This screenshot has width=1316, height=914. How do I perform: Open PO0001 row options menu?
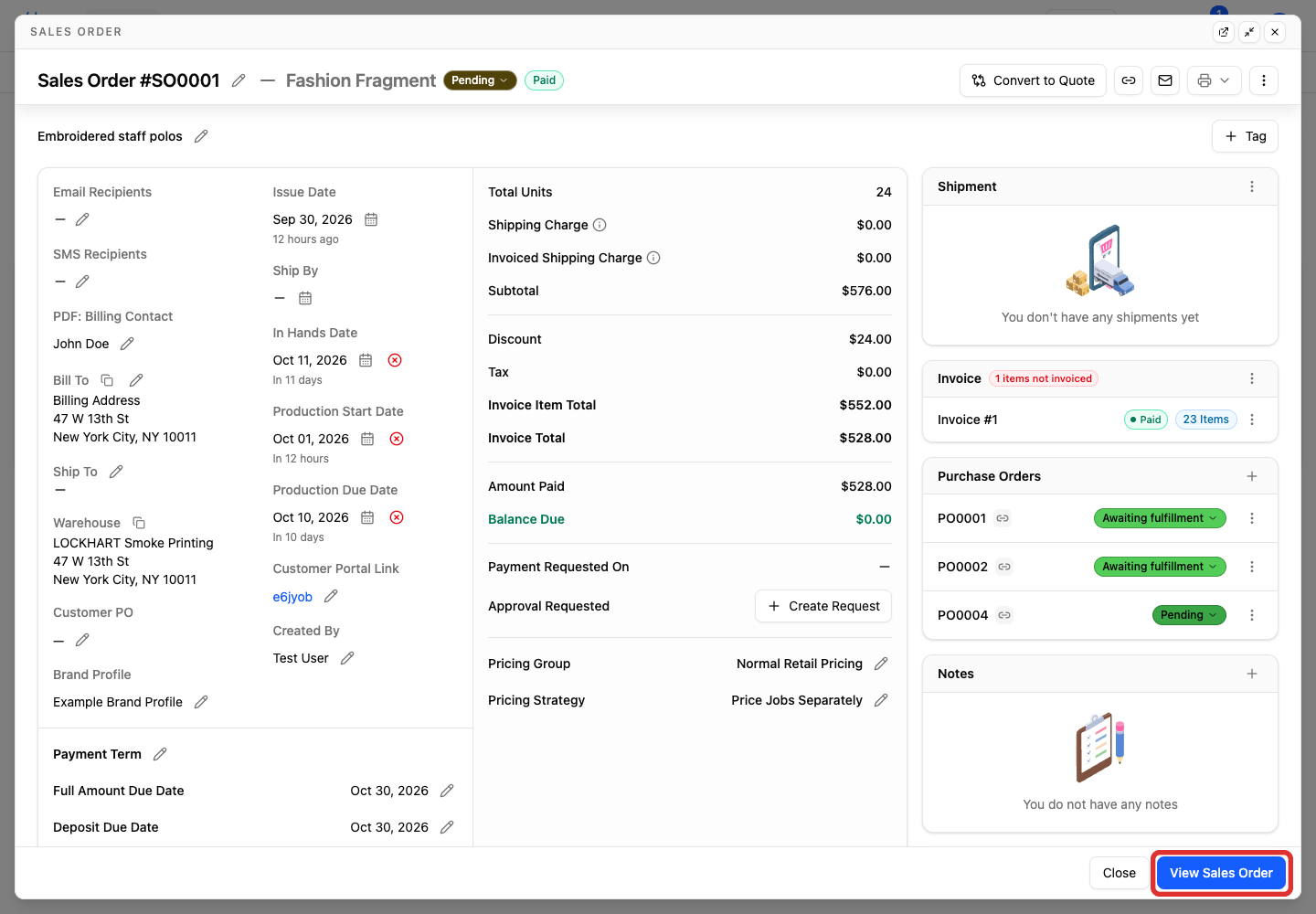[1252, 518]
